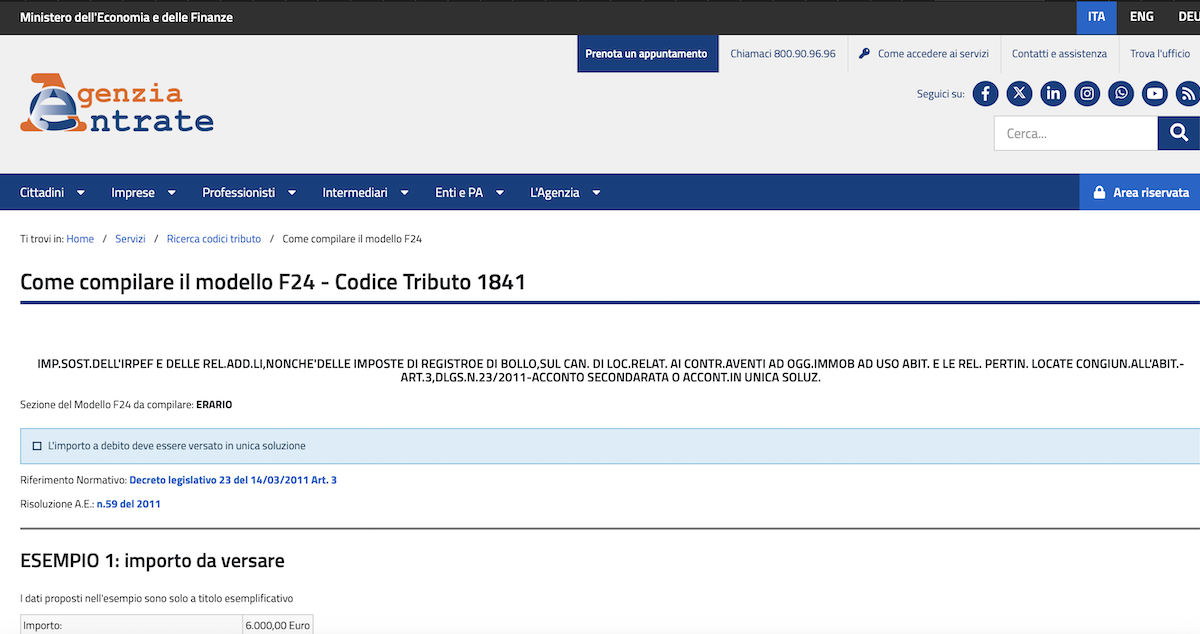Open the YouTube social icon
This screenshot has height=634, width=1200.
[1155, 94]
